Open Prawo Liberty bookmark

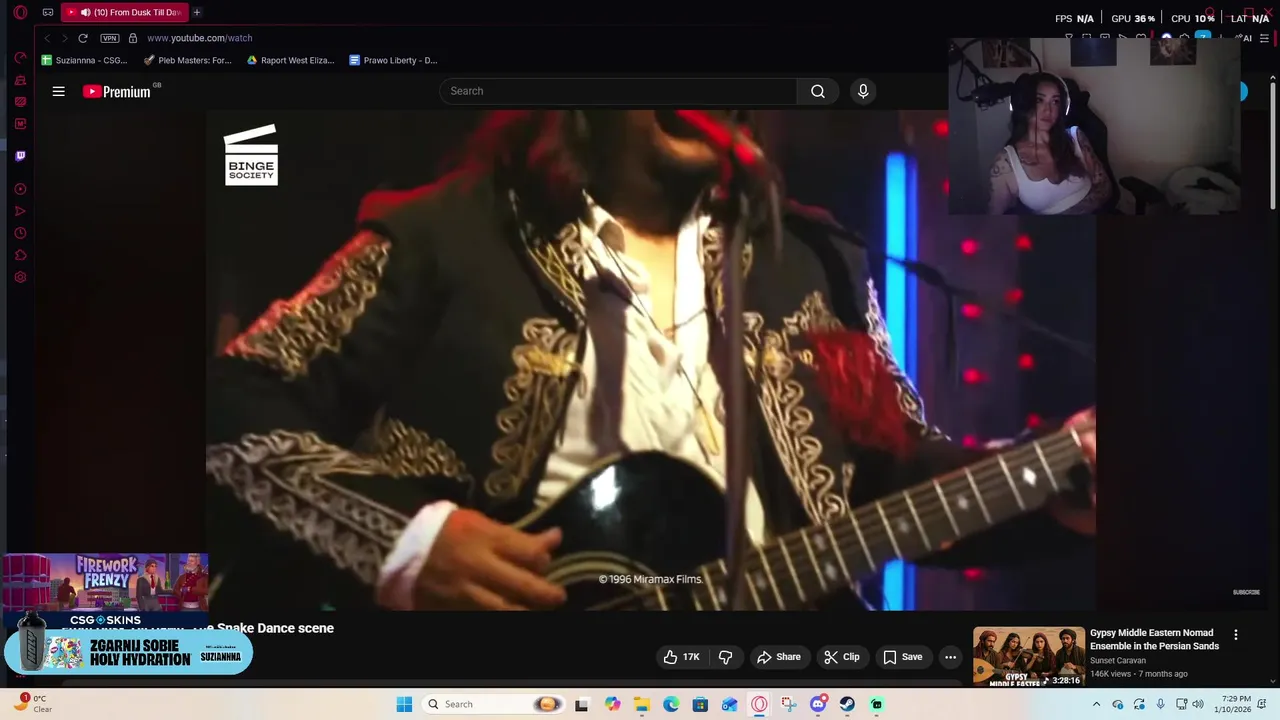(393, 60)
